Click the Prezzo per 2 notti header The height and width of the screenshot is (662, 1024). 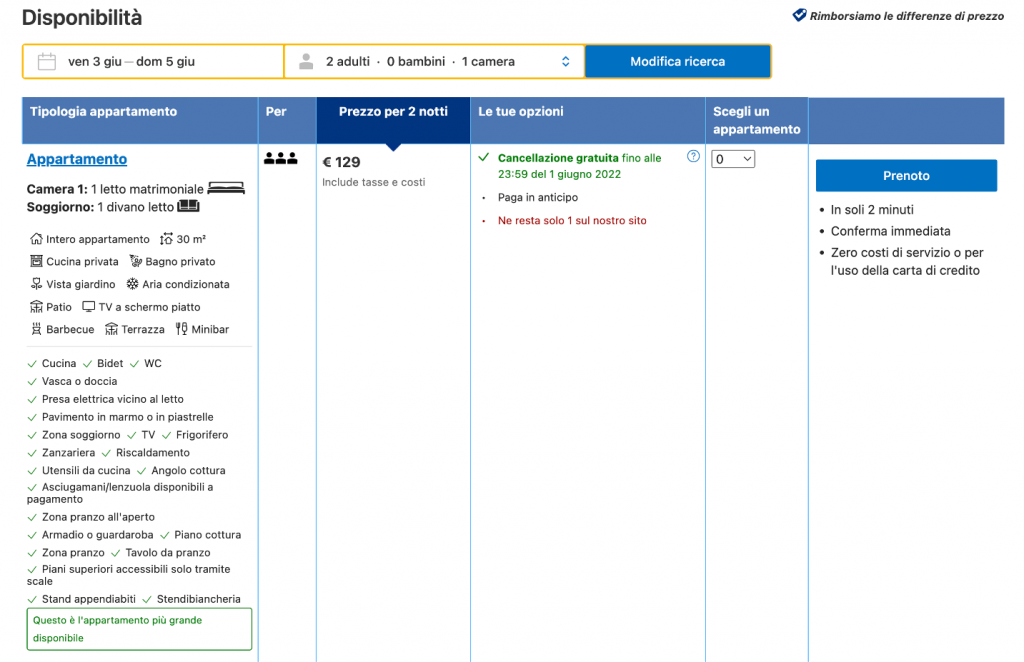(x=393, y=112)
